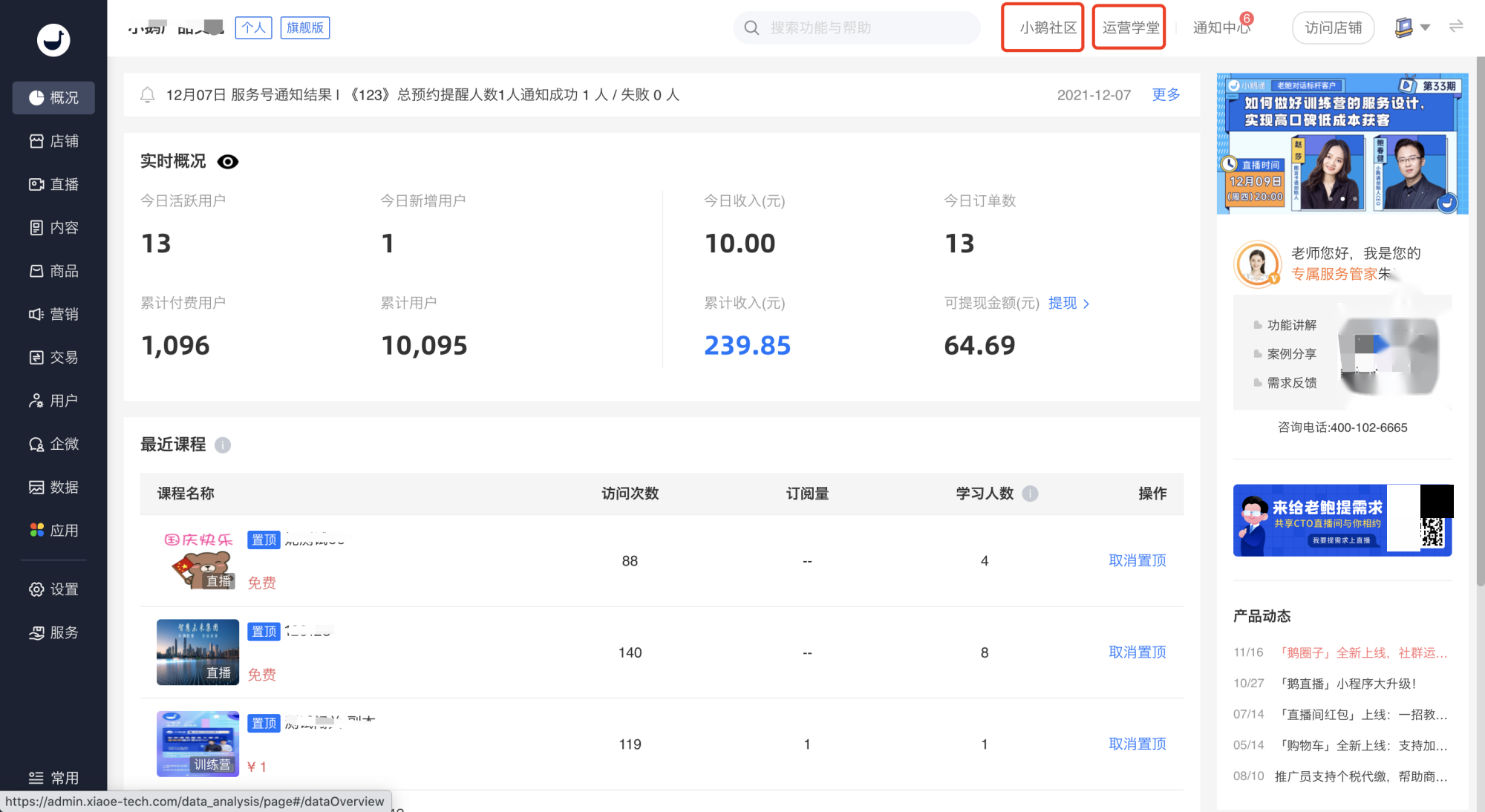Click the info icon beside 学习人数
This screenshot has width=1485, height=812.
click(1029, 494)
